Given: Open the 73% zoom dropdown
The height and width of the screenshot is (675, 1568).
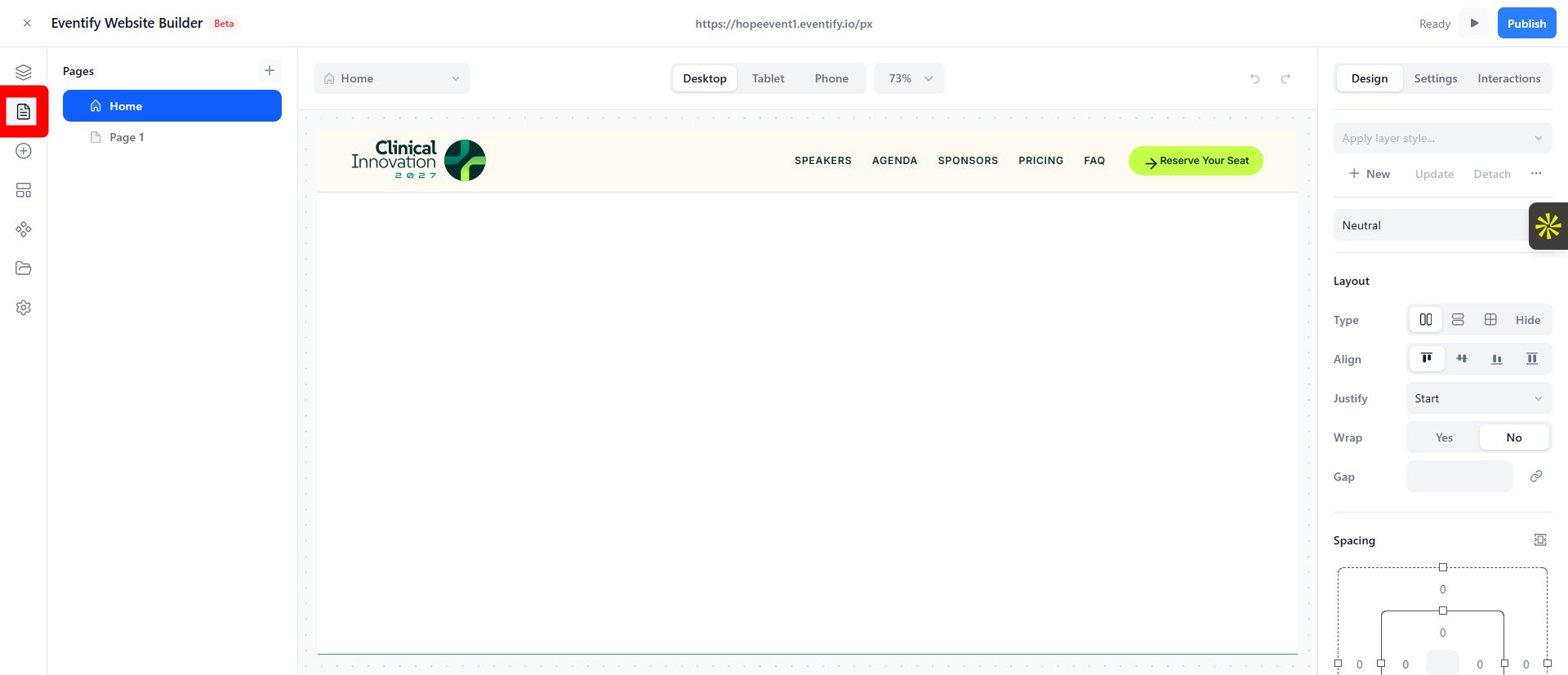Looking at the screenshot, I should pos(909,78).
